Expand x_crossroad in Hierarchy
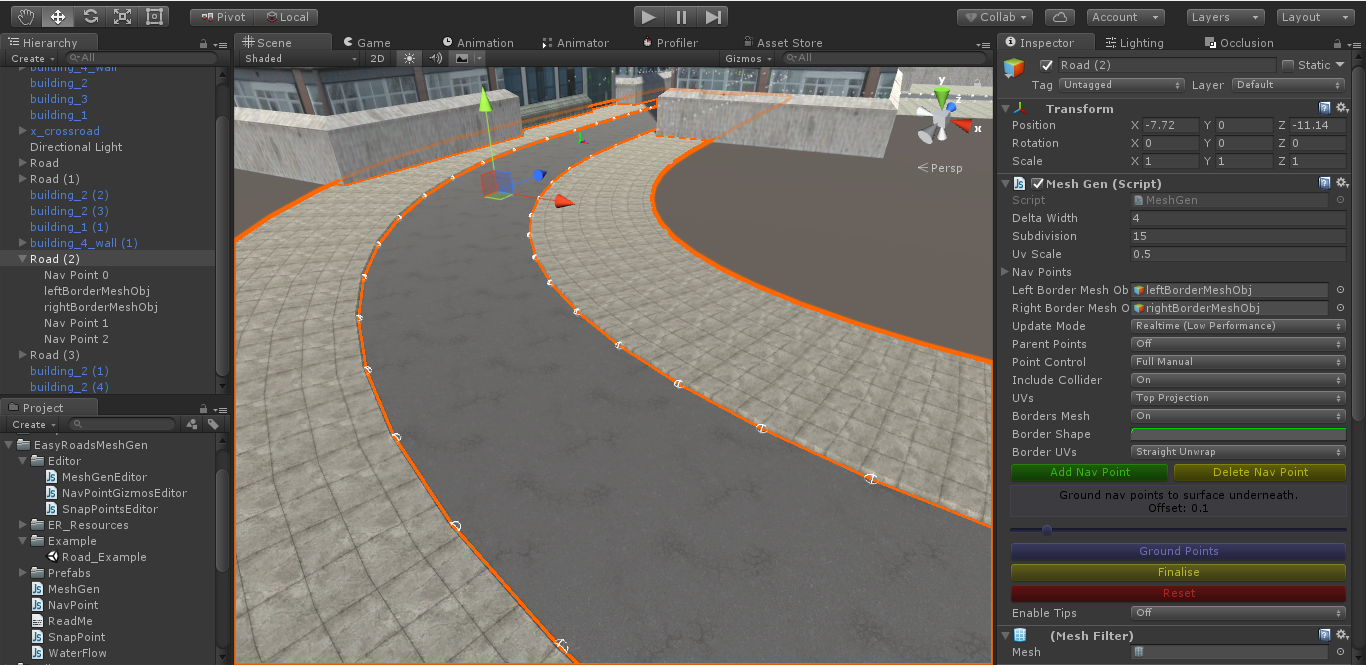The height and width of the screenshot is (665, 1366). tap(22, 131)
